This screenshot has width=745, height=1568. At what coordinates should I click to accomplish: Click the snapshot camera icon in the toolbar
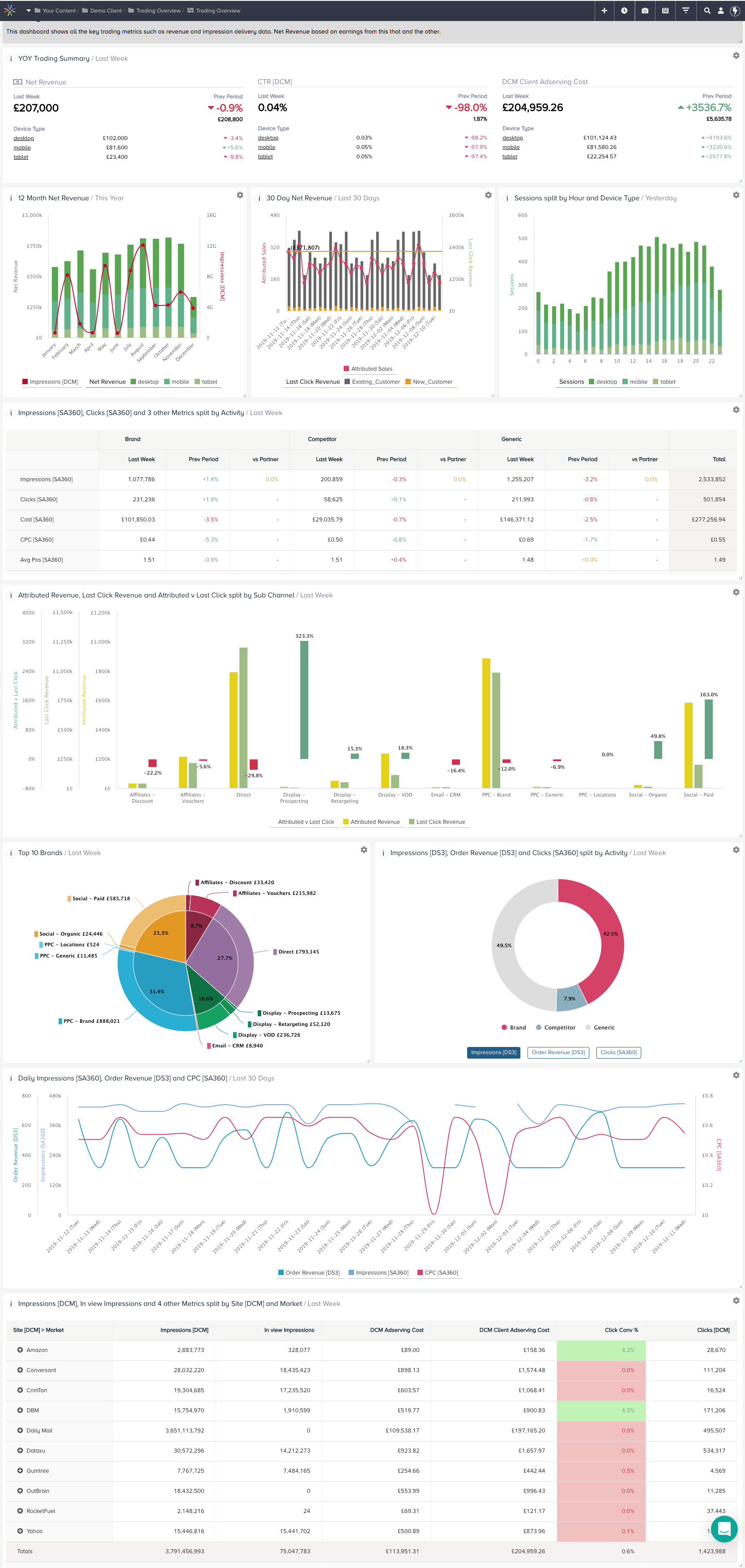(x=644, y=10)
